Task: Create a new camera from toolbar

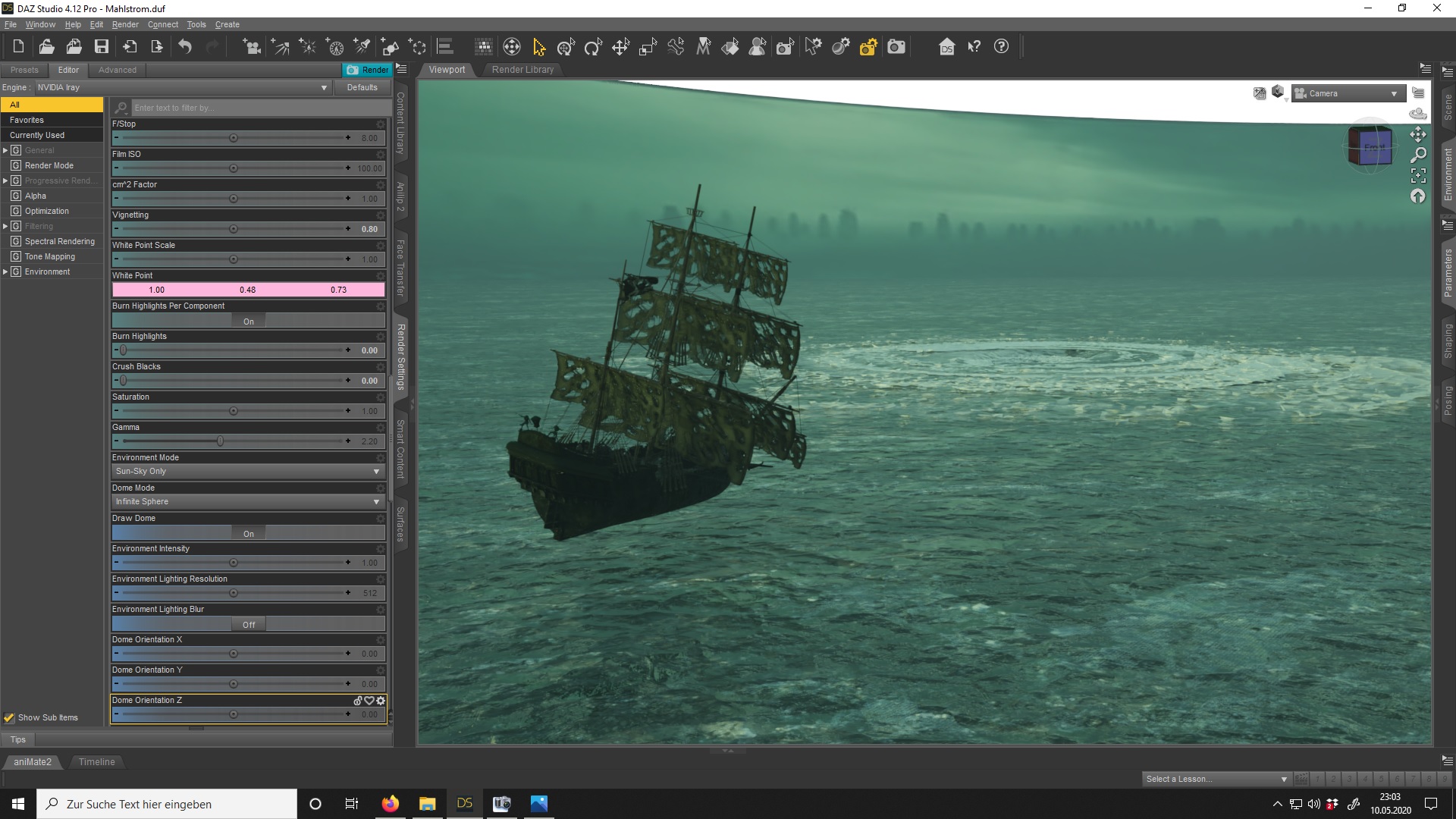Action: click(x=252, y=47)
